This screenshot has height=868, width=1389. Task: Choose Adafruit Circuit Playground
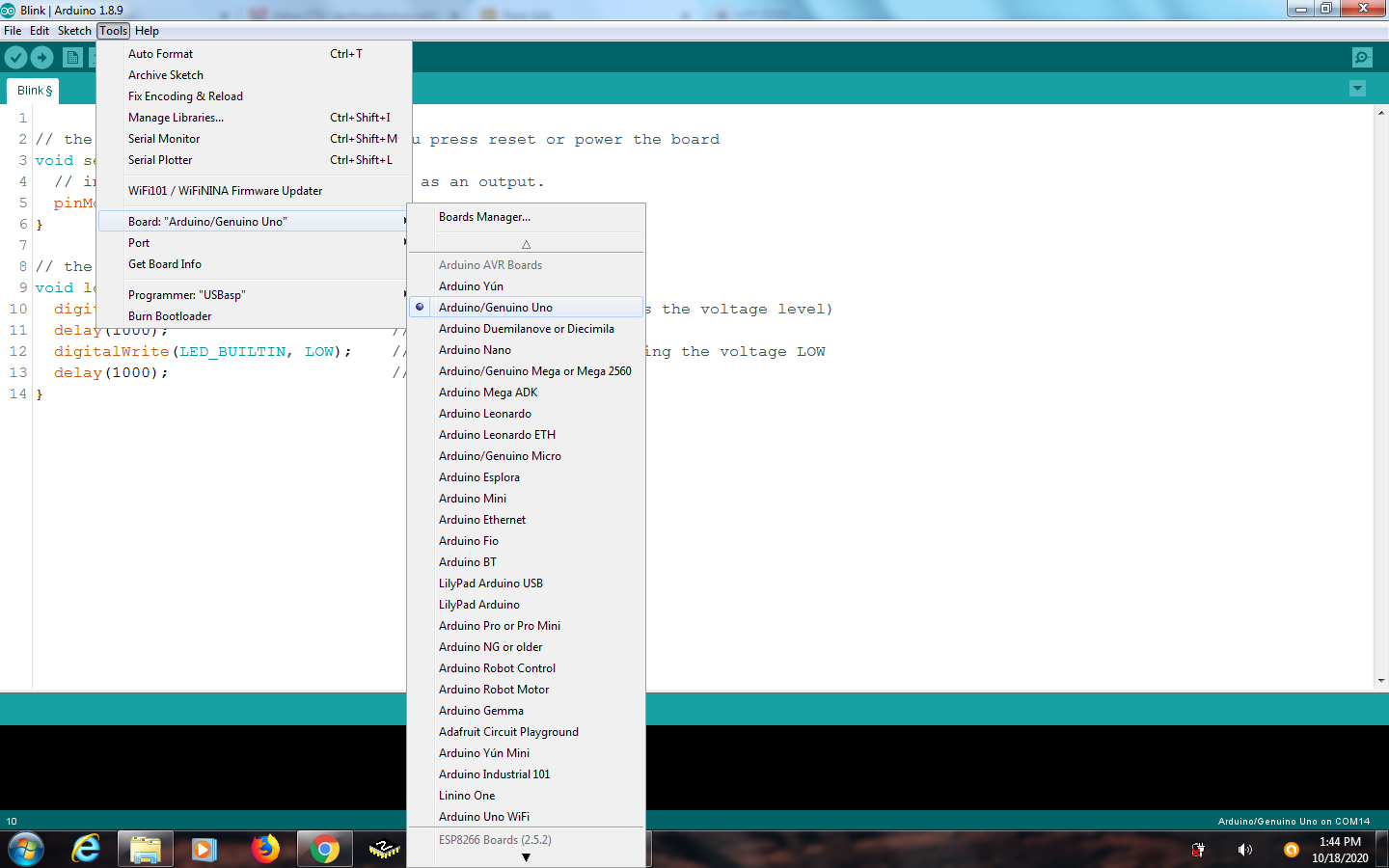[x=526, y=732]
